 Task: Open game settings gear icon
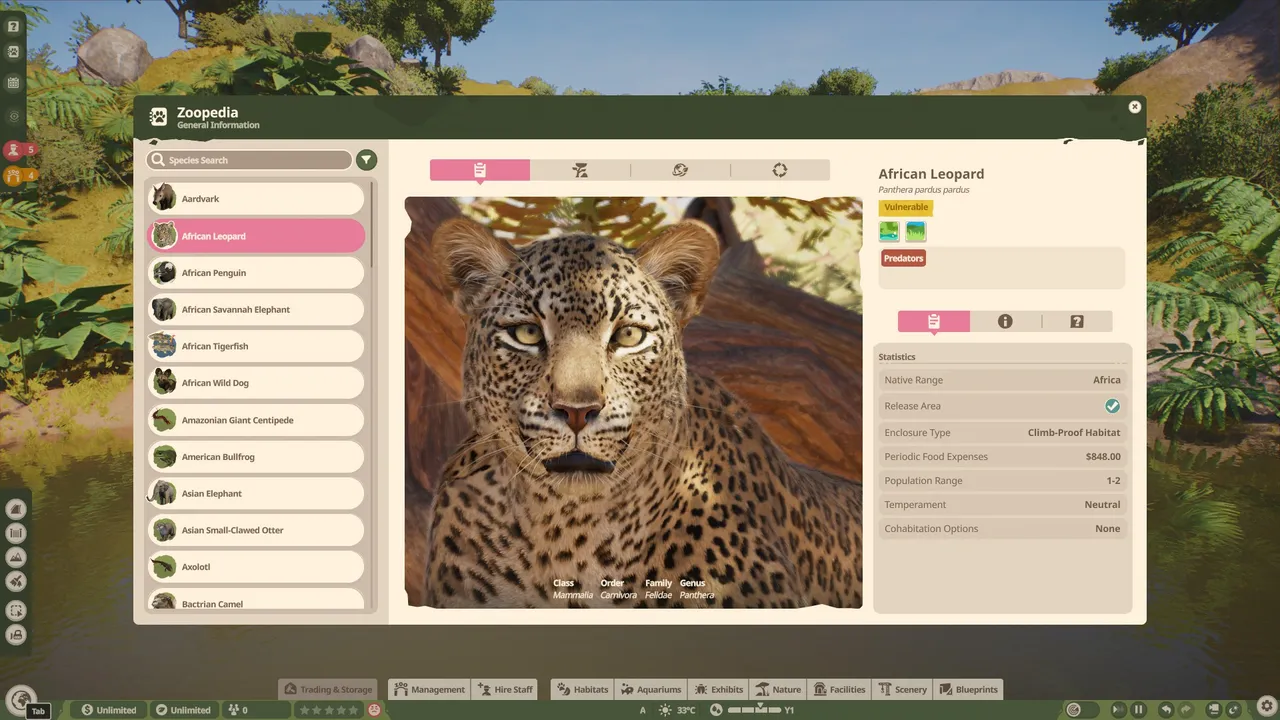(1266, 708)
